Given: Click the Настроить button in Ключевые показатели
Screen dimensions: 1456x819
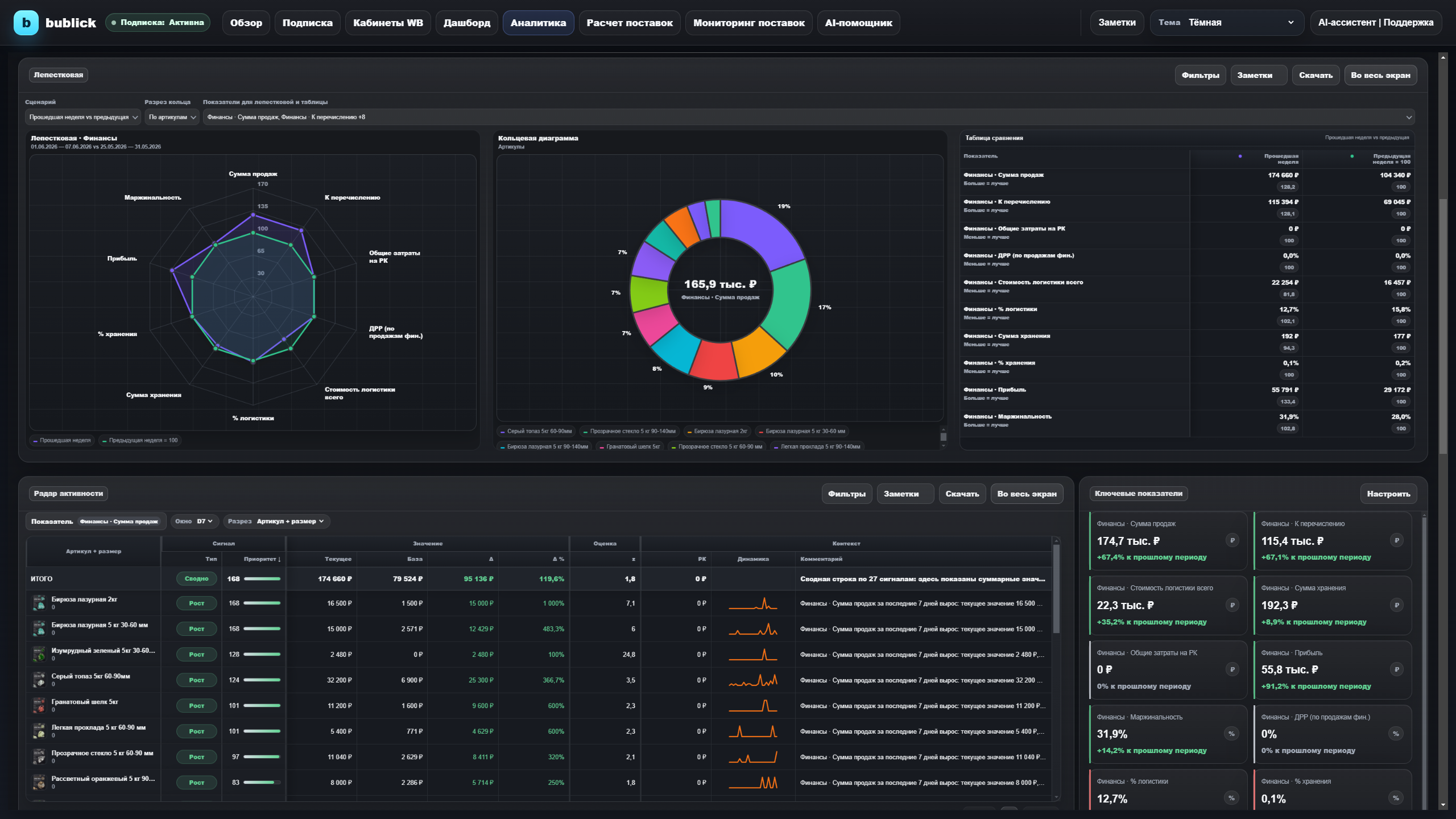Looking at the screenshot, I should point(1388,494).
